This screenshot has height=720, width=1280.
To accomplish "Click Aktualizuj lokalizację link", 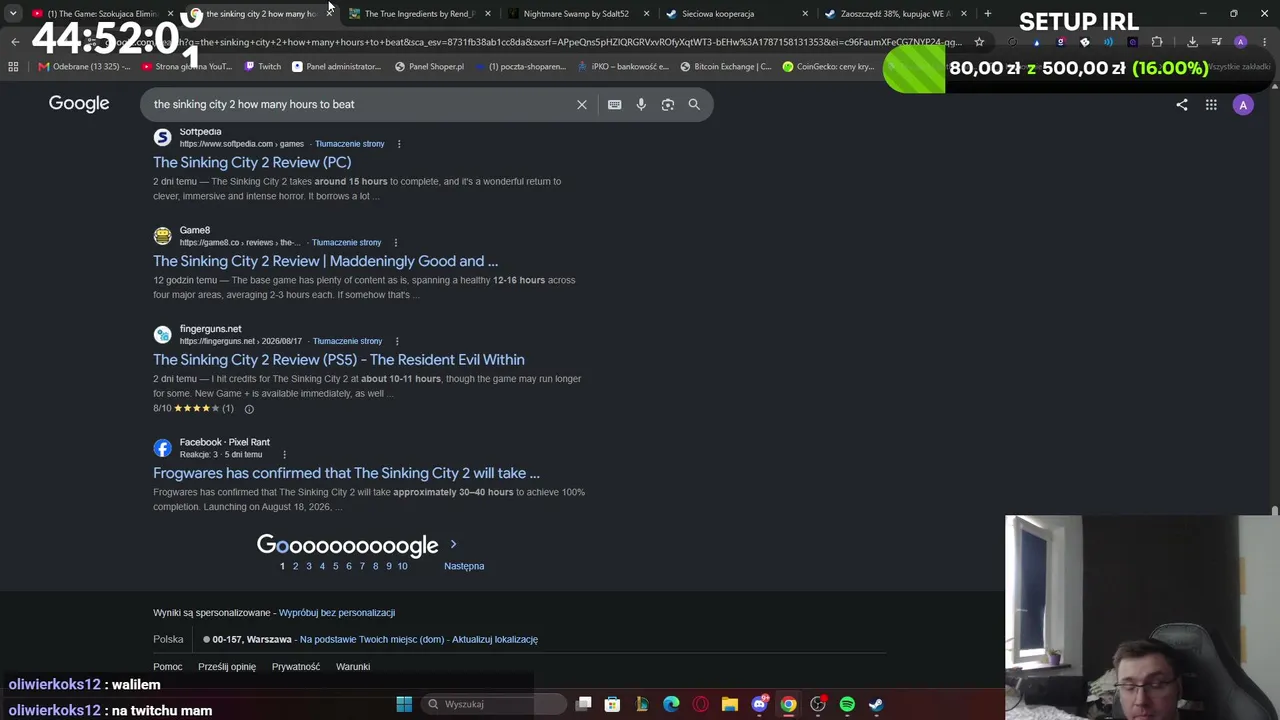I will point(495,640).
